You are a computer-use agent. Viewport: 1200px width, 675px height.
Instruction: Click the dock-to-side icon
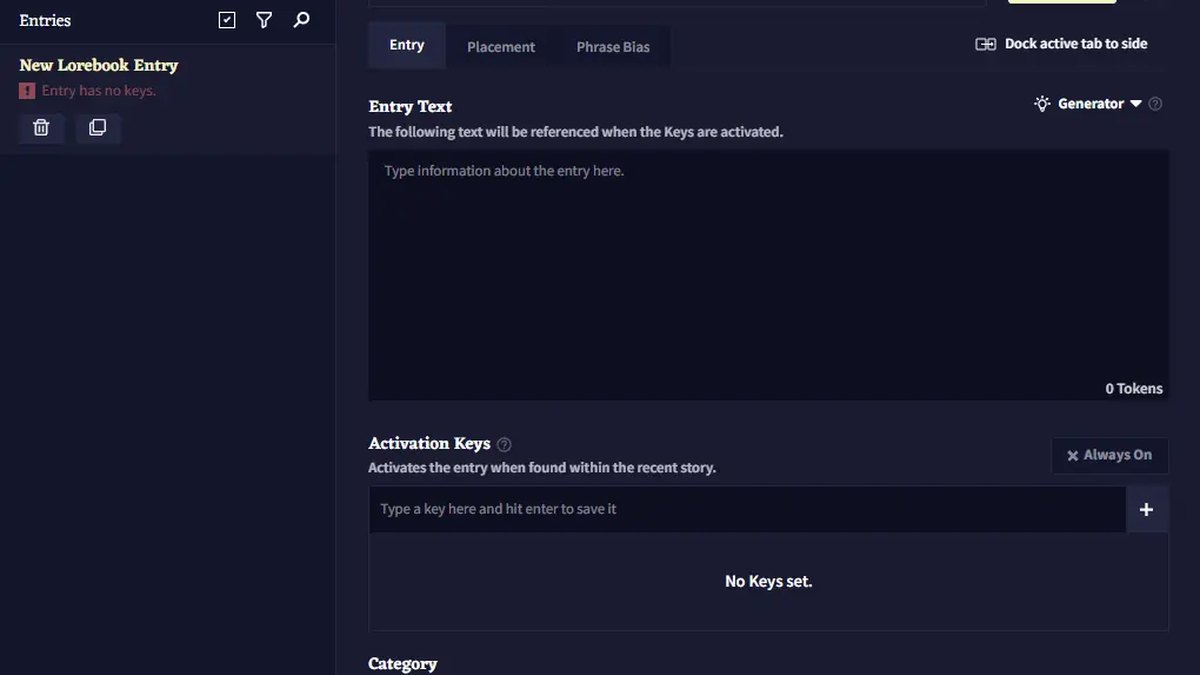click(986, 44)
